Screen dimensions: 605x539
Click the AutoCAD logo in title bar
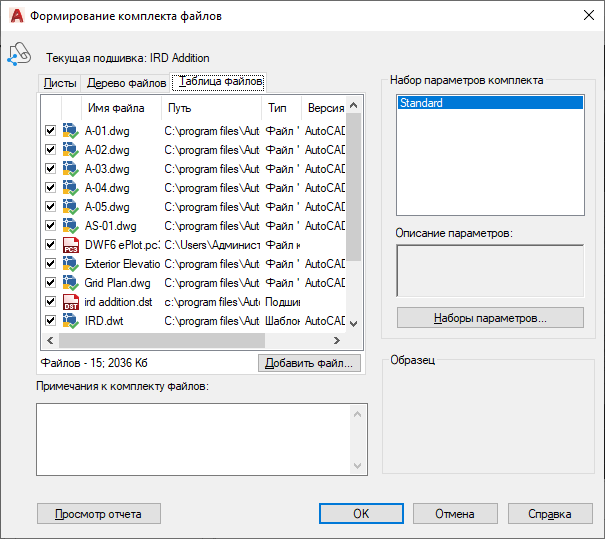click(x=14, y=16)
